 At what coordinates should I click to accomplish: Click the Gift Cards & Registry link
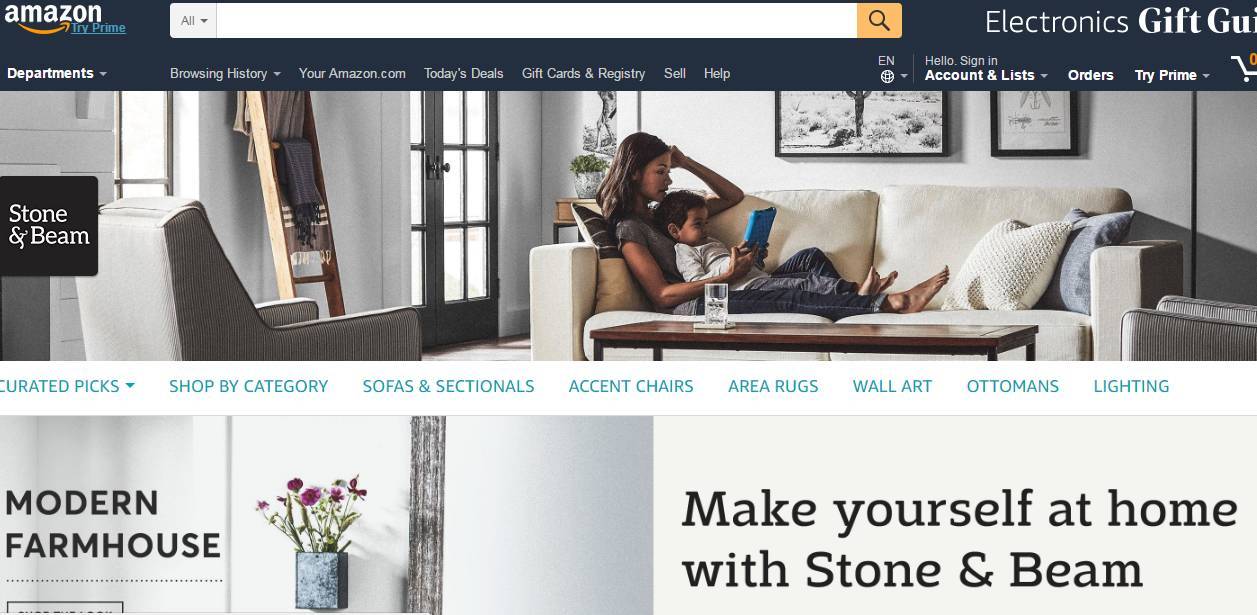(583, 73)
